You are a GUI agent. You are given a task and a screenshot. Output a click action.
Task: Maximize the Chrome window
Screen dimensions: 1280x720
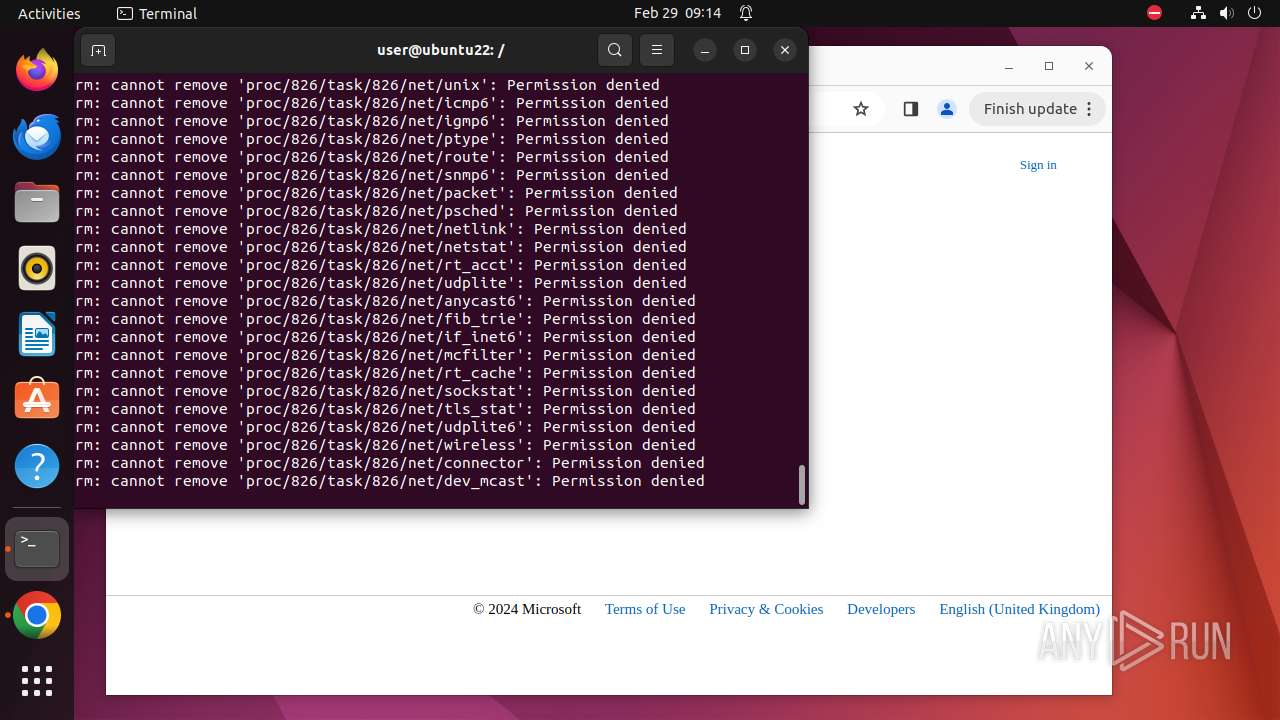(x=1049, y=66)
